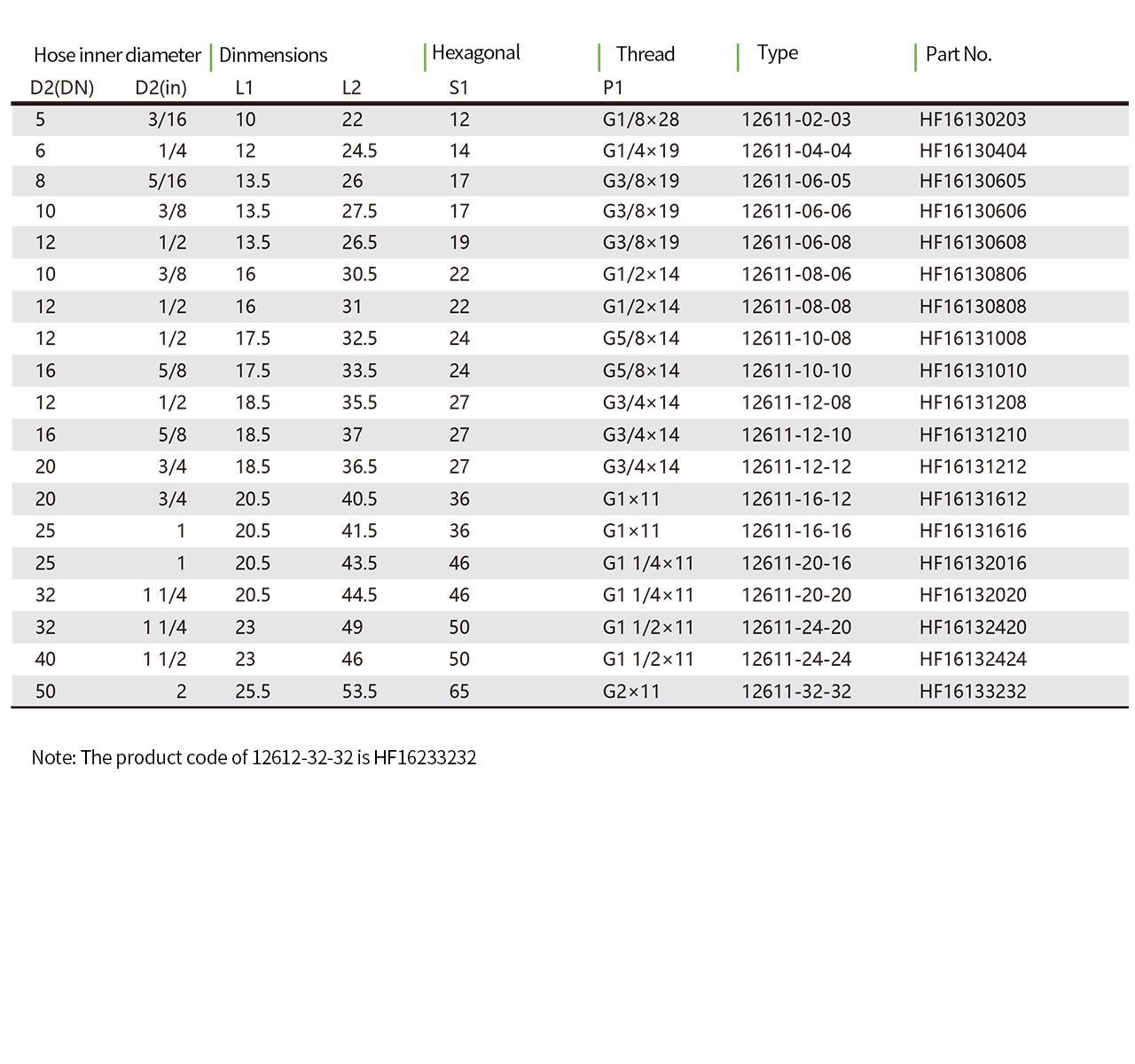
Task: Select part number HF16130605
Action: [x=973, y=181]
